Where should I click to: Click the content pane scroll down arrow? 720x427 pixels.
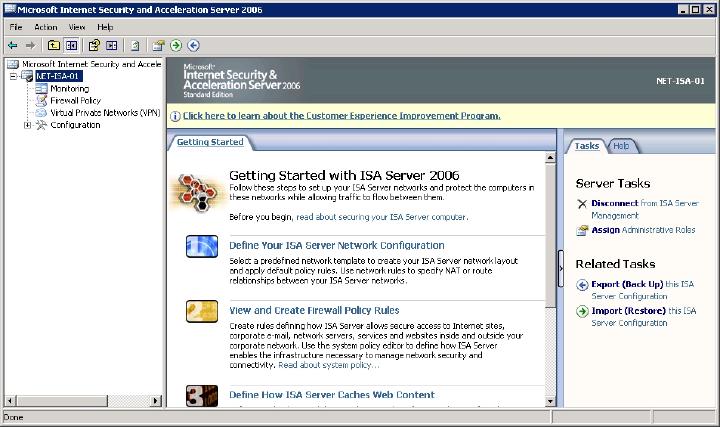coord(550,401)
